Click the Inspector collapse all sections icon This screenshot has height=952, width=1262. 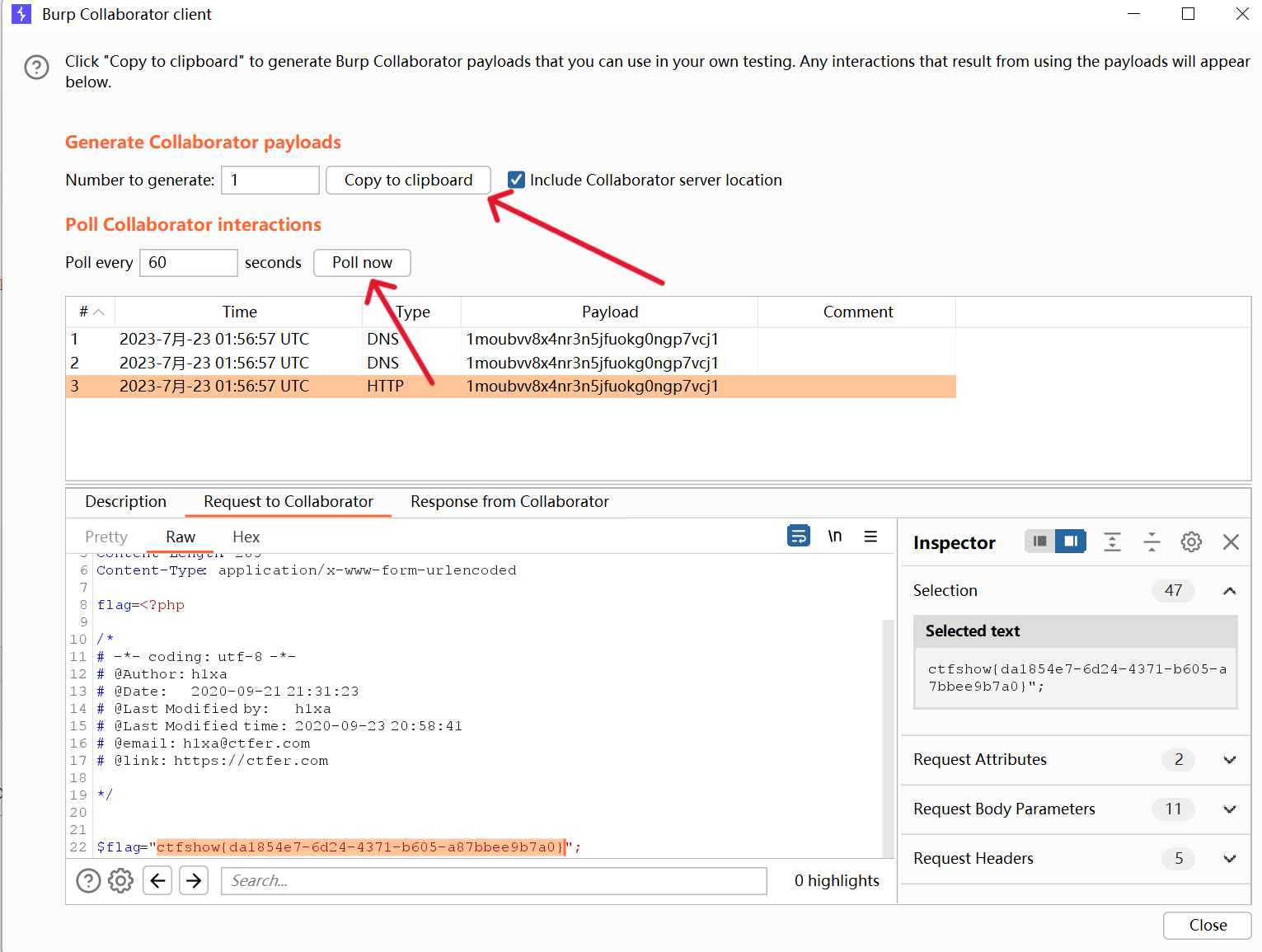click(1152, 542)
